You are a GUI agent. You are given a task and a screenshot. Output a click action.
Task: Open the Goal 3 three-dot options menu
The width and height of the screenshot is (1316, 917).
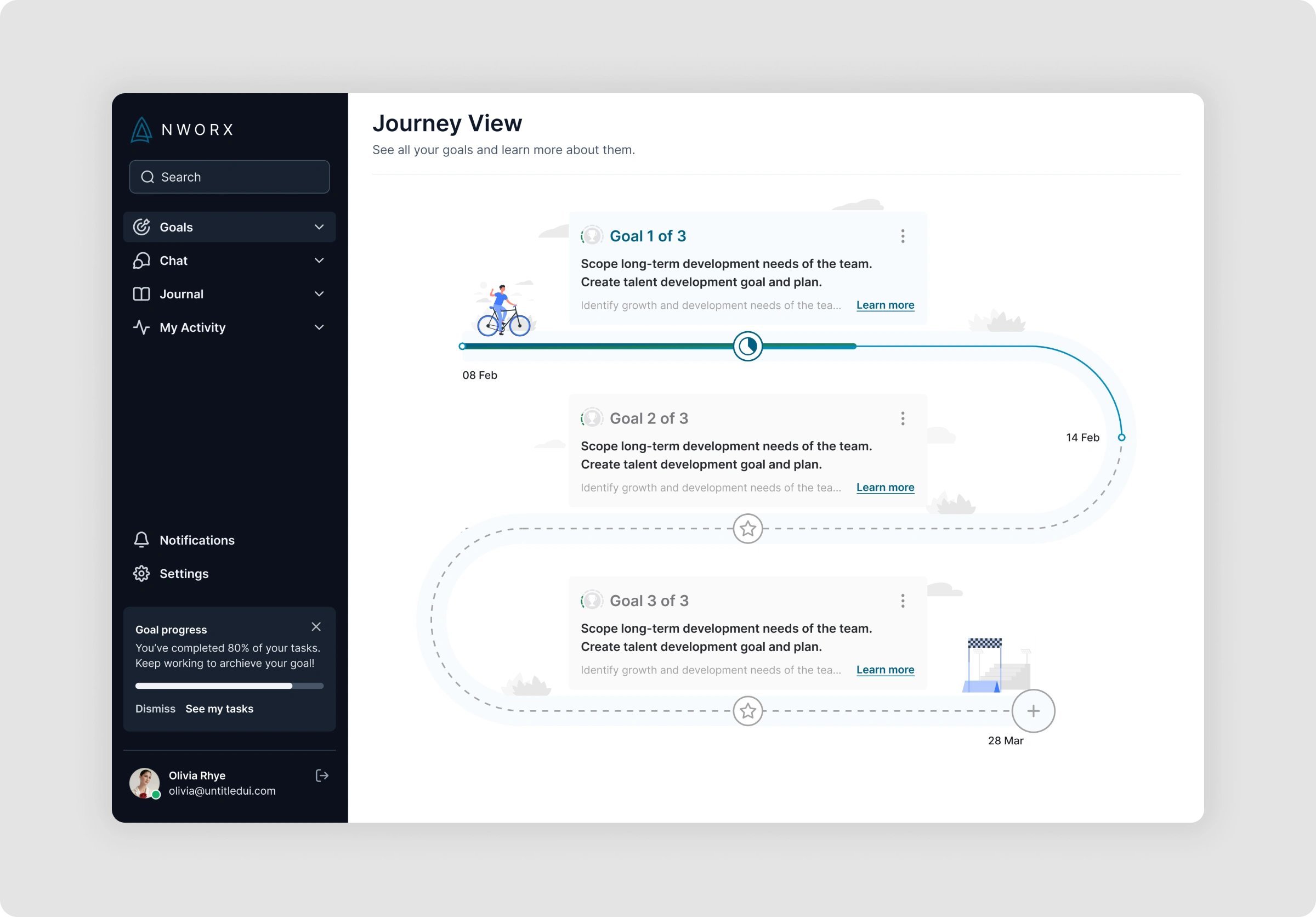click(902, 601)
